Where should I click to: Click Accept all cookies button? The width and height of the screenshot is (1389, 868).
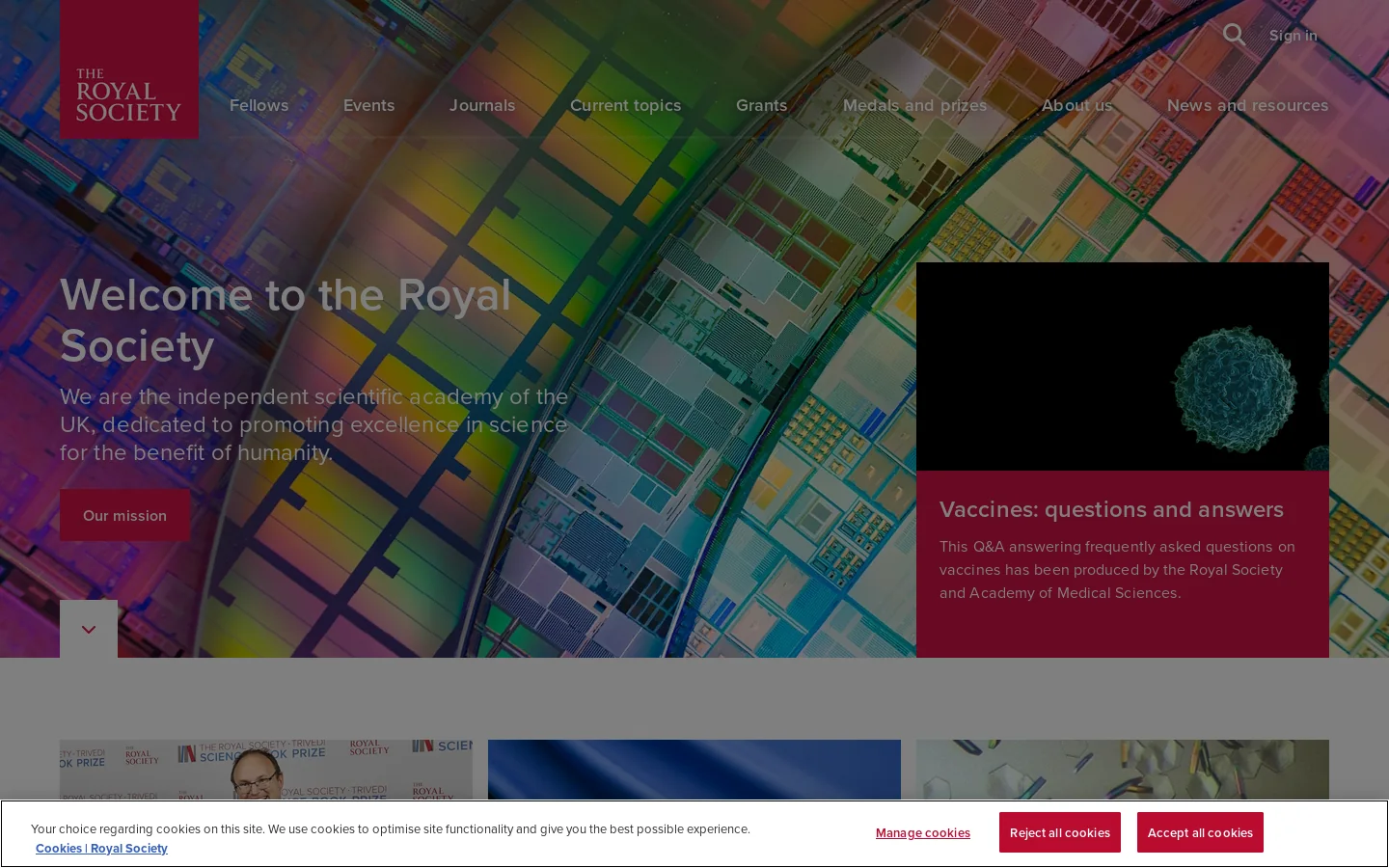click(x=1200, y=832)
